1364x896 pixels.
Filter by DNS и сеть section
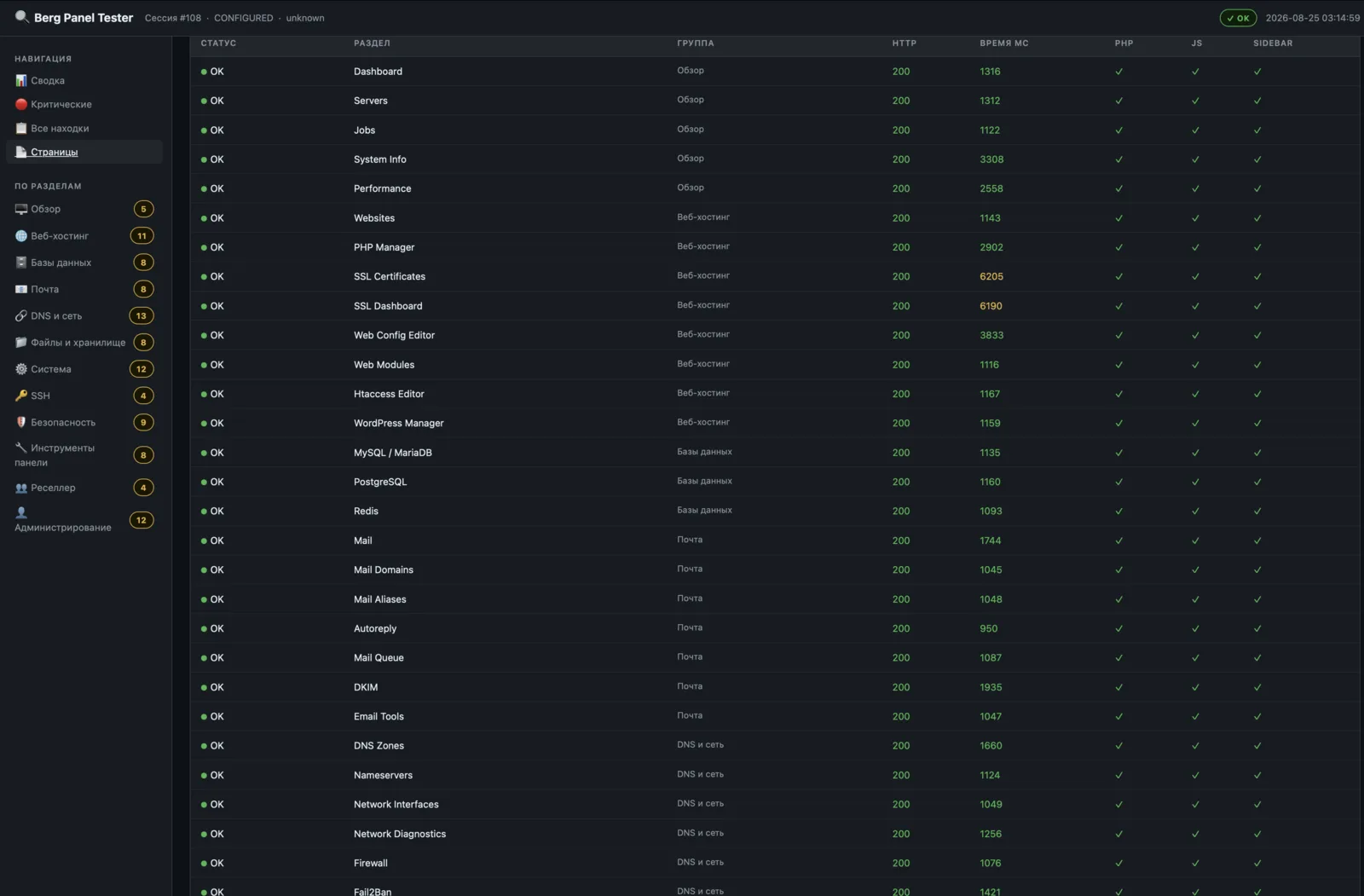(x=84, y=316)
